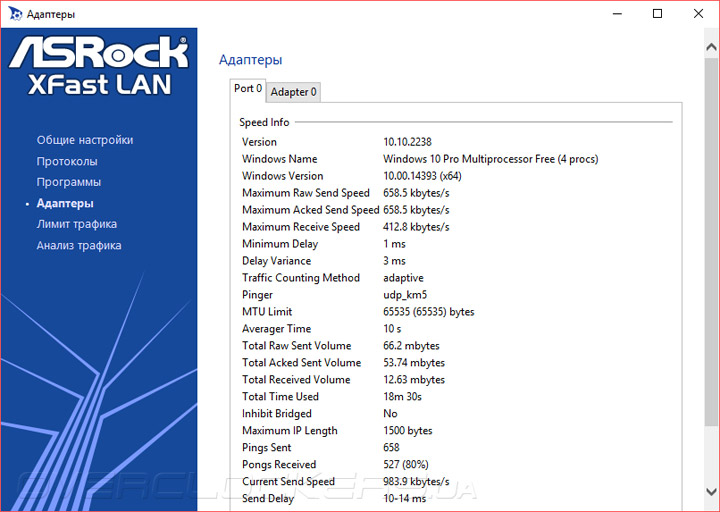
Task: Click the scrollbar up arrow
Action: [711, 47]
